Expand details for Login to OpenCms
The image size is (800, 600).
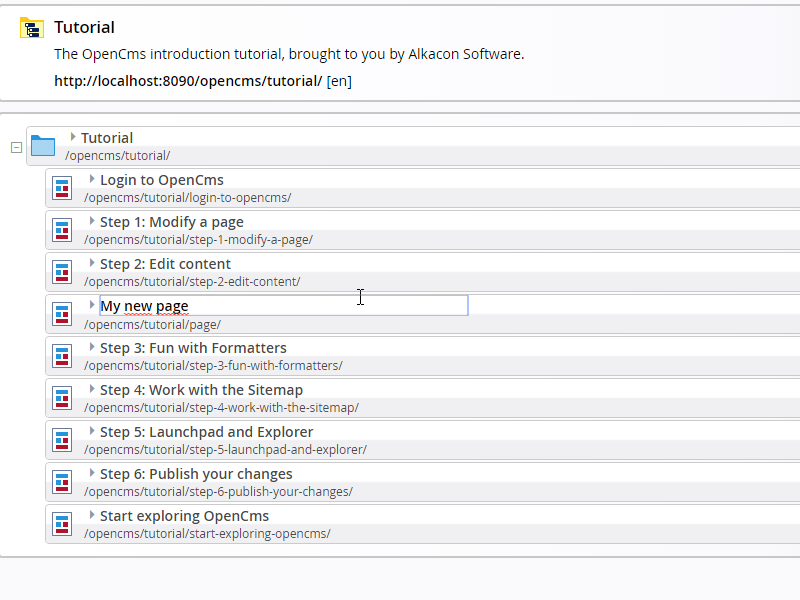tap(91, 179)
